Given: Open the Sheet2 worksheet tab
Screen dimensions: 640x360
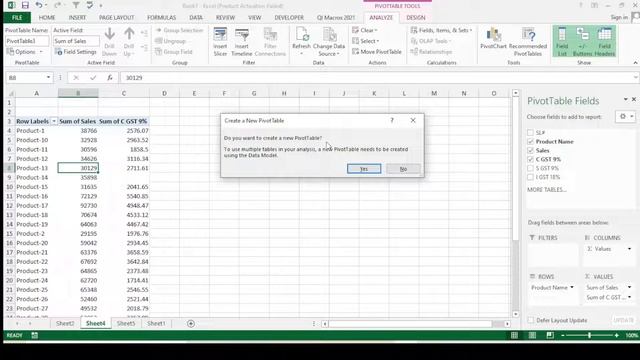Looking at the screenshot, I should coord(65,323).
